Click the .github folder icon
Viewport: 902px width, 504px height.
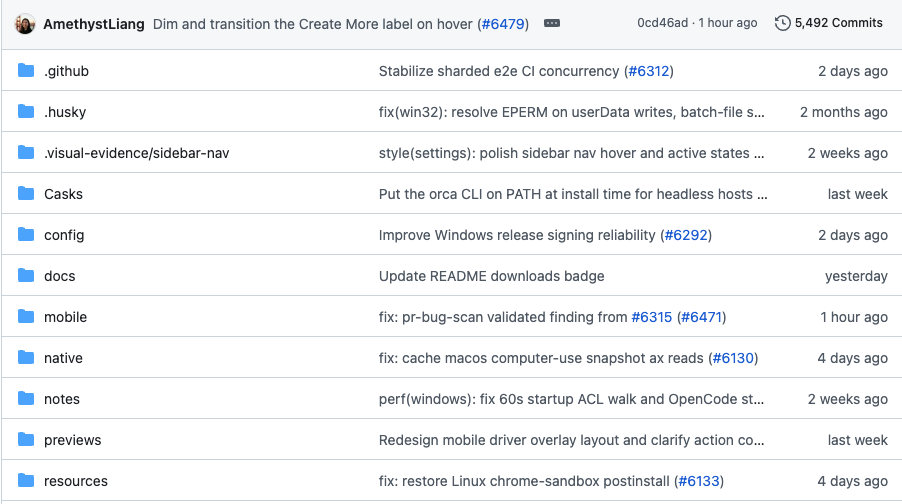(x=26, y=71)
